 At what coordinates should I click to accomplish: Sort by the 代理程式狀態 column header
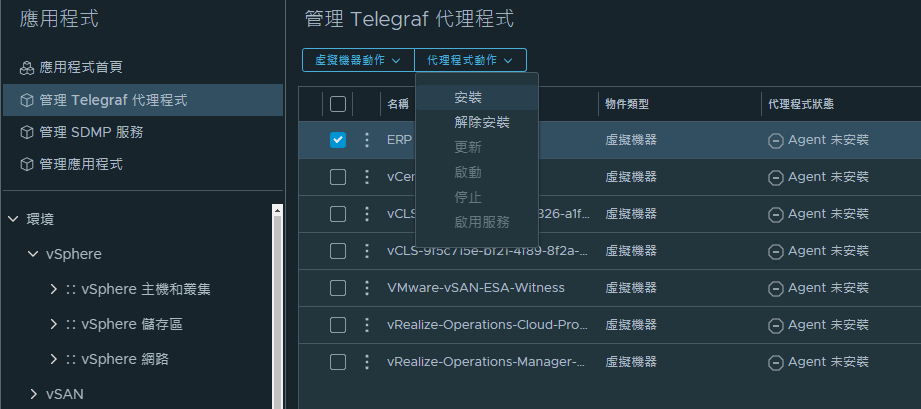point(801,105)
